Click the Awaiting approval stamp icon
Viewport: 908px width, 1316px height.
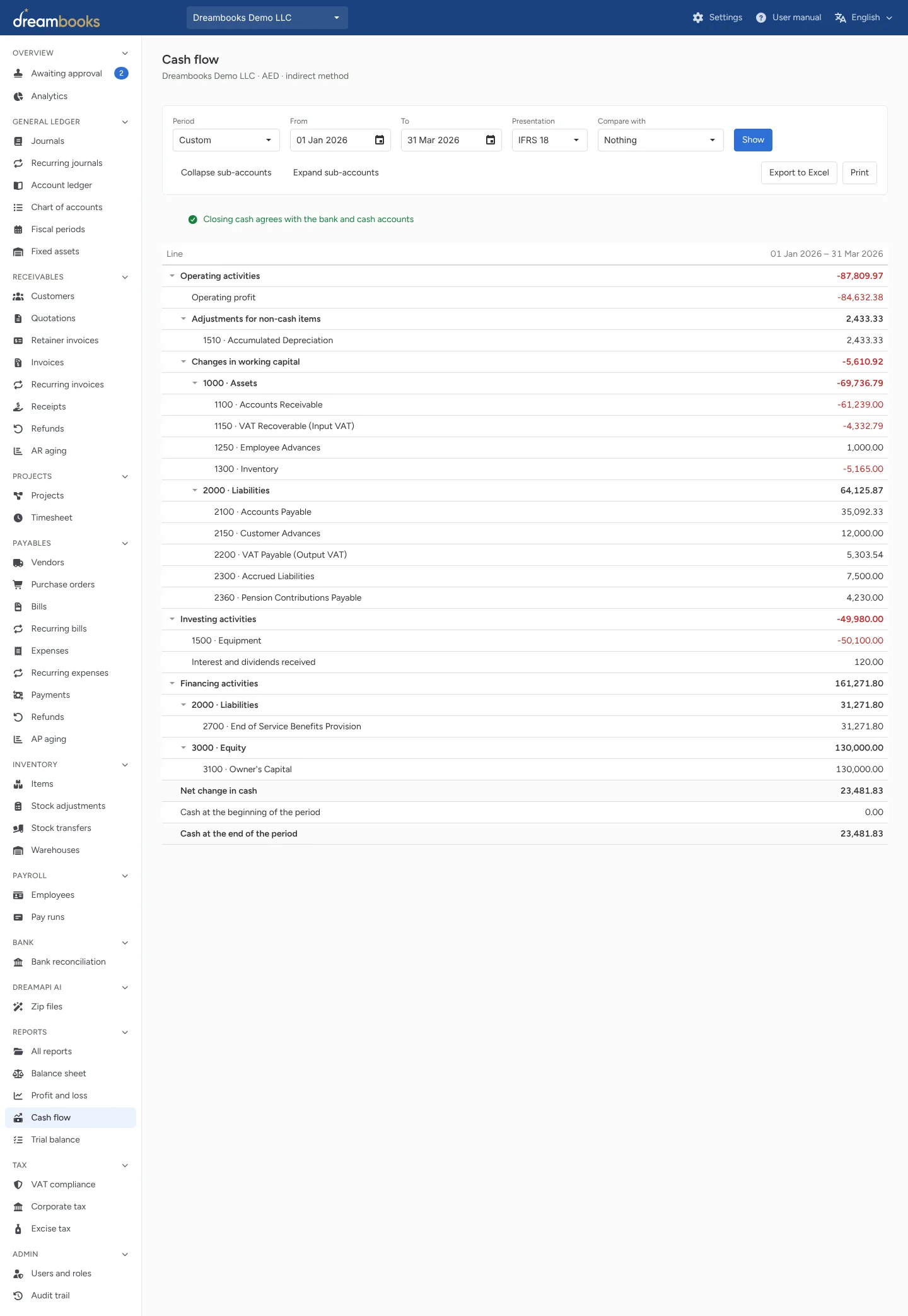18,73
